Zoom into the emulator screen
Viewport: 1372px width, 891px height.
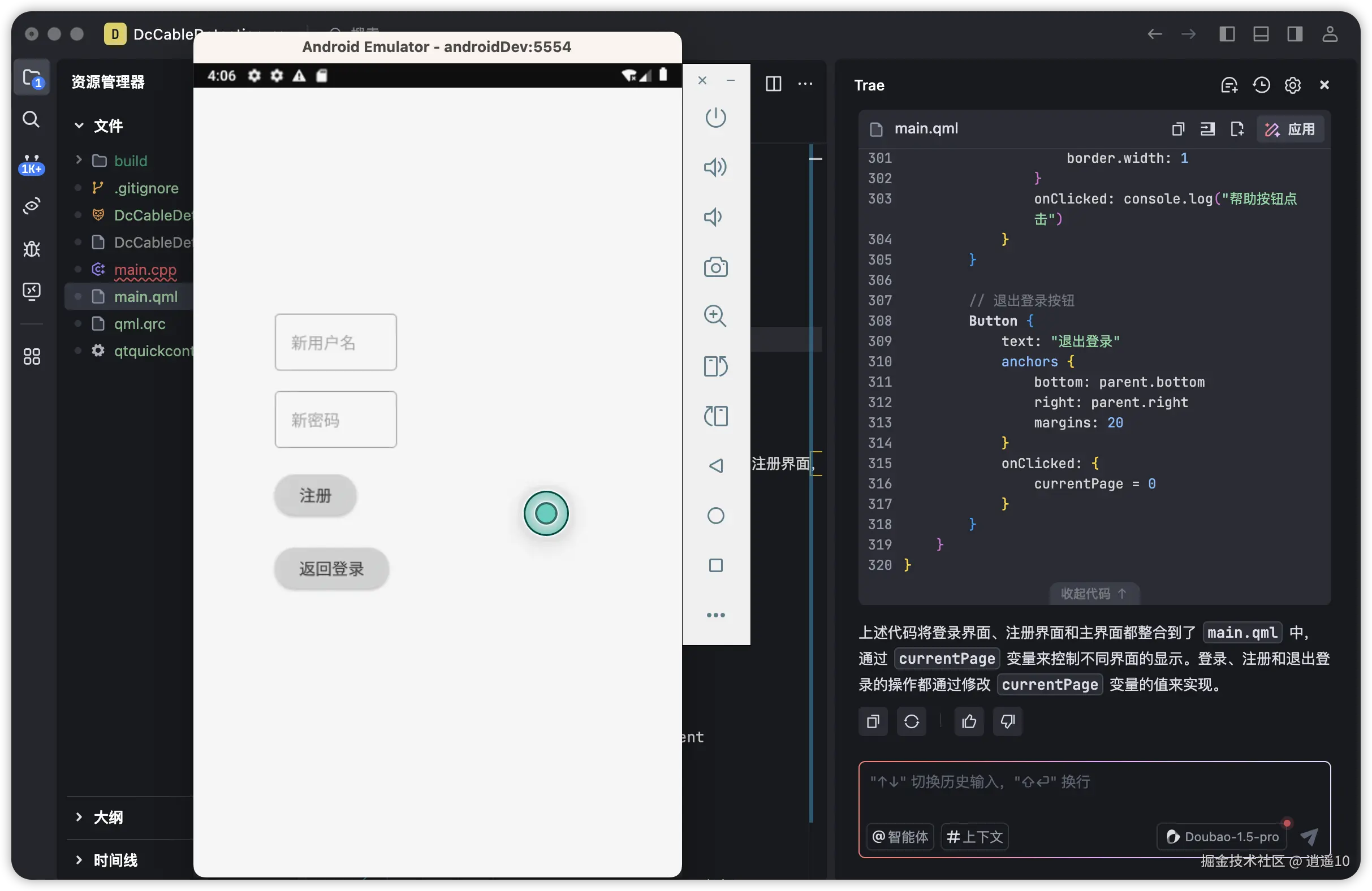715,316
